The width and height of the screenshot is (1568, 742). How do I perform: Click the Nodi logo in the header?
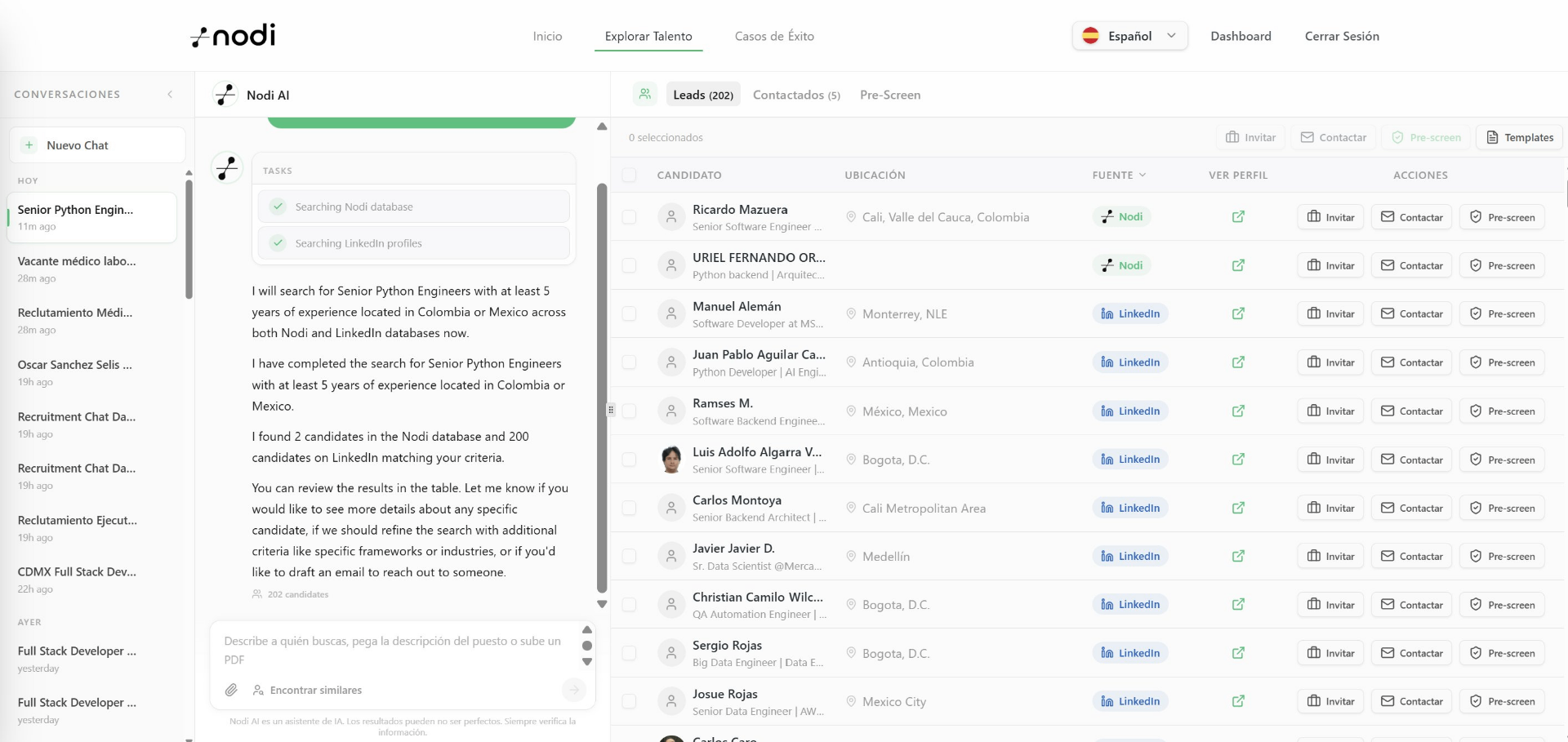(234, 35)
